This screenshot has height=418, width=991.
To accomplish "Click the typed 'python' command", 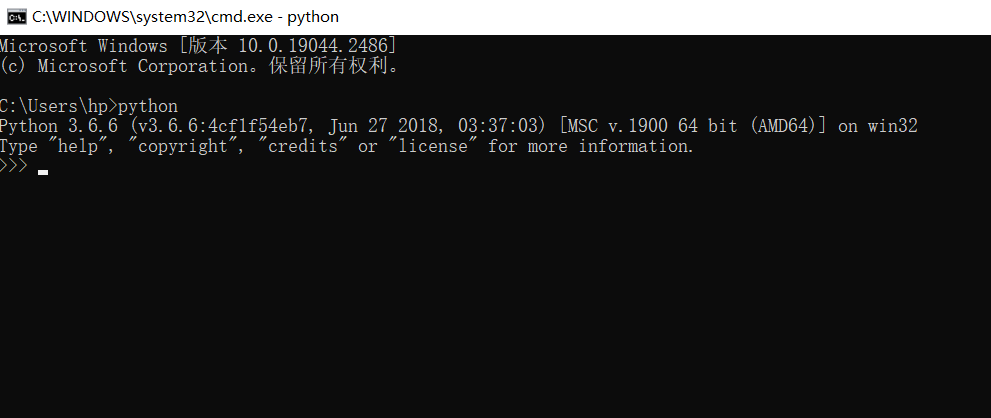I will pyautogui.click(x=148, y=106).
